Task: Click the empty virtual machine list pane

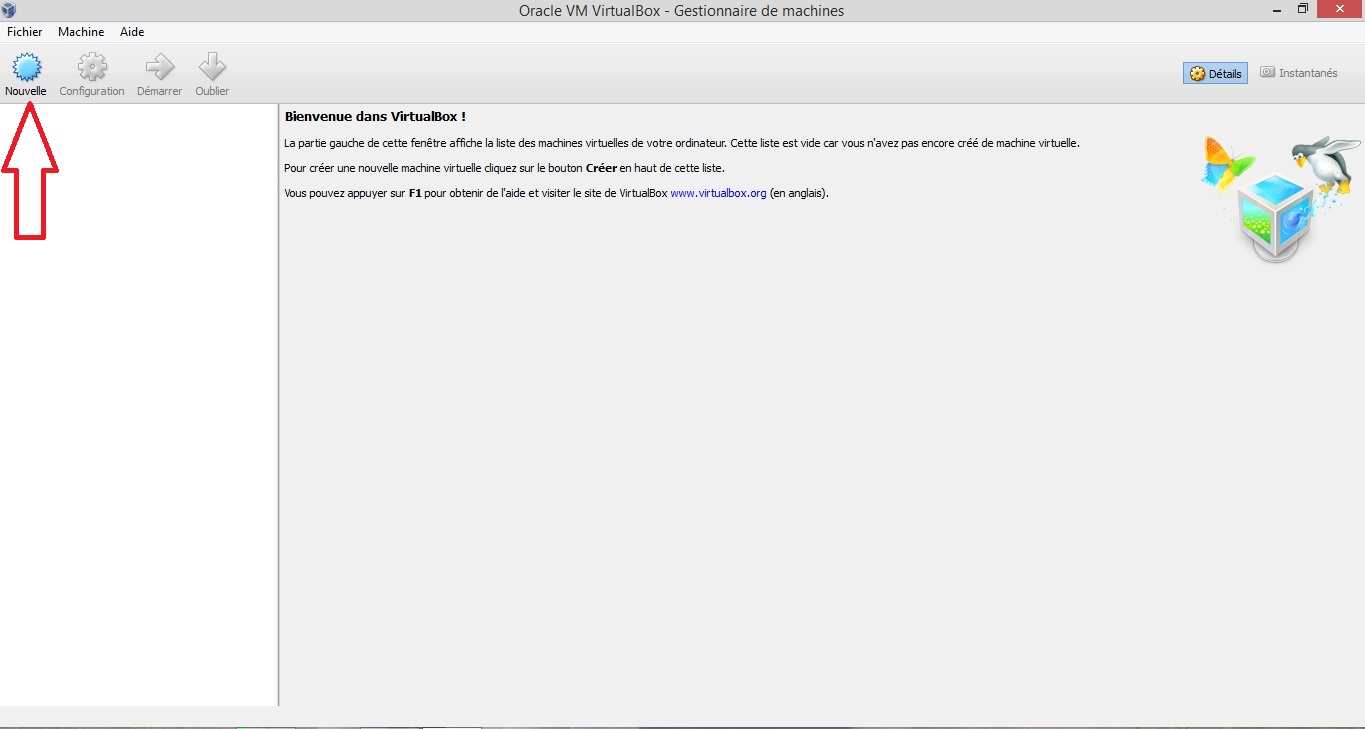Action: click(139, 405)
